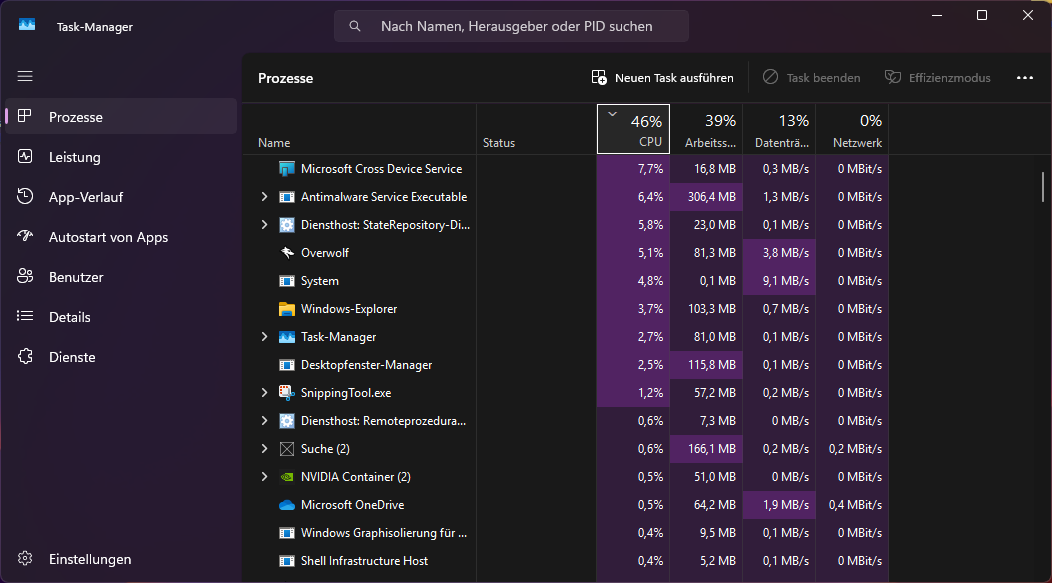This screenshot has width=1052, height=583.
Task: Open the Leistung page icon
Action: [26, 157]
